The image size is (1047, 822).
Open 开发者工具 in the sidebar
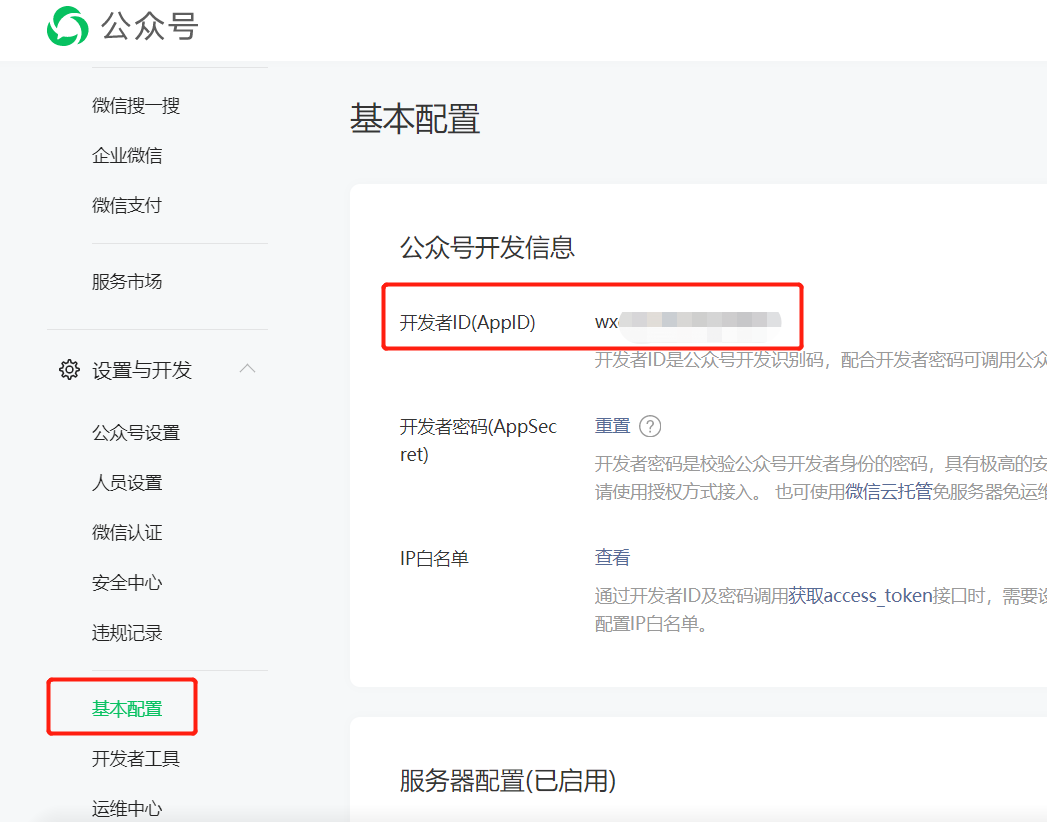[x=136, y=759]
